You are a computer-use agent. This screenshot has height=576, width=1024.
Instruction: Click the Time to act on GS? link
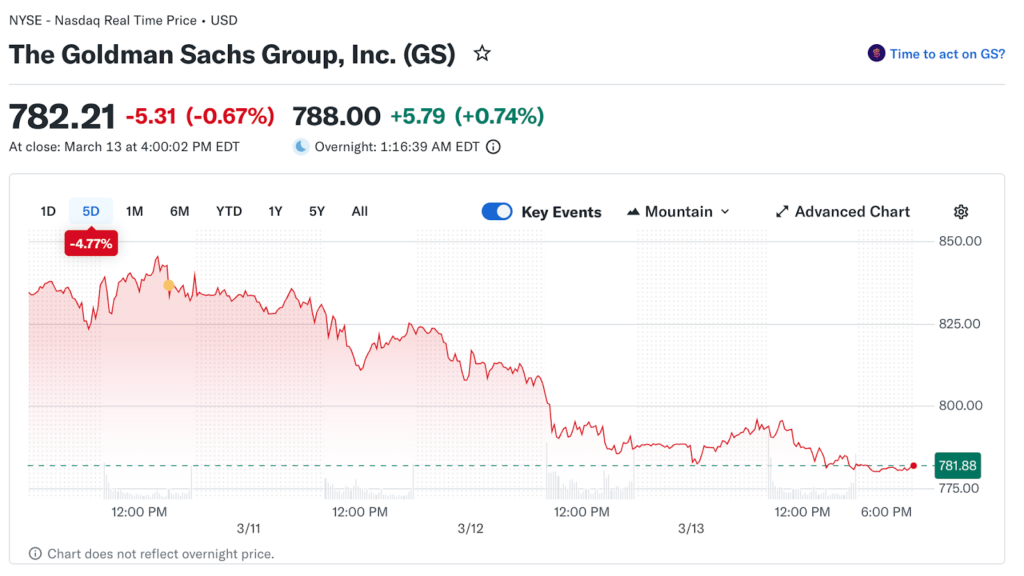947,54
